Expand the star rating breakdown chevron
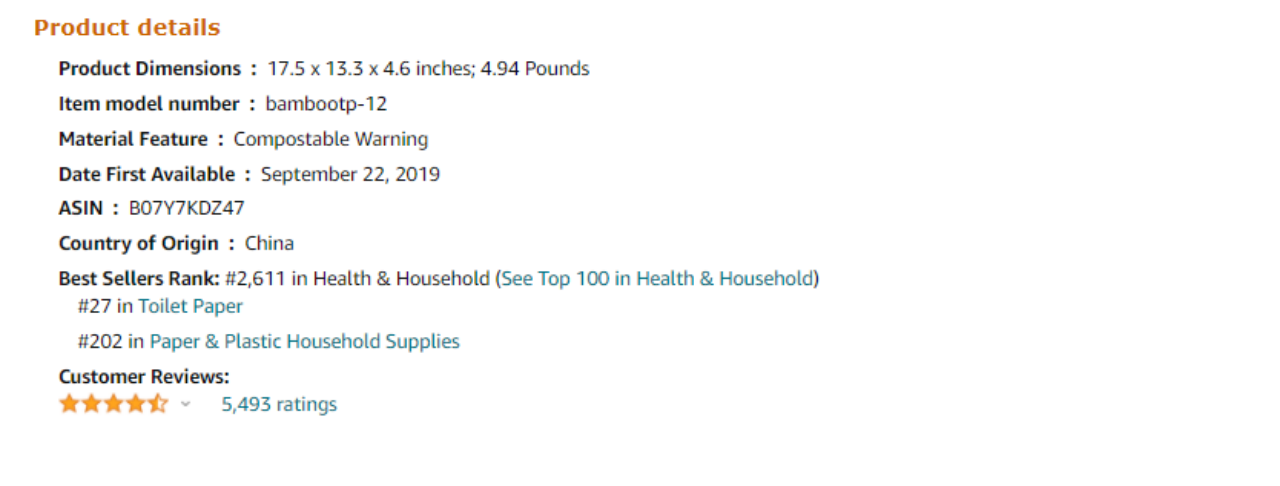 pyautogui.click(x=185, y=404)
